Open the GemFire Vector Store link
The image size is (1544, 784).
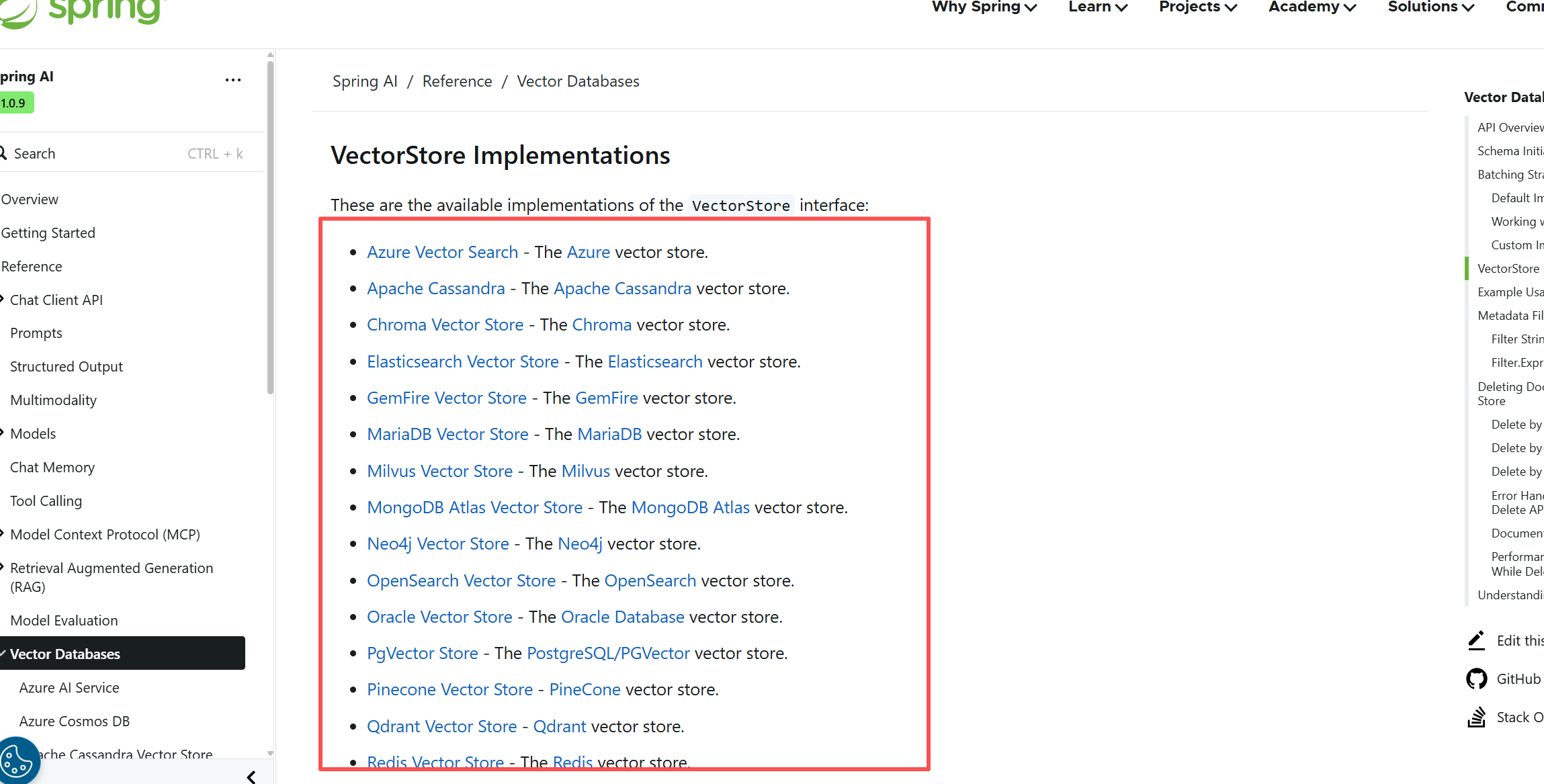coord(447,398)
